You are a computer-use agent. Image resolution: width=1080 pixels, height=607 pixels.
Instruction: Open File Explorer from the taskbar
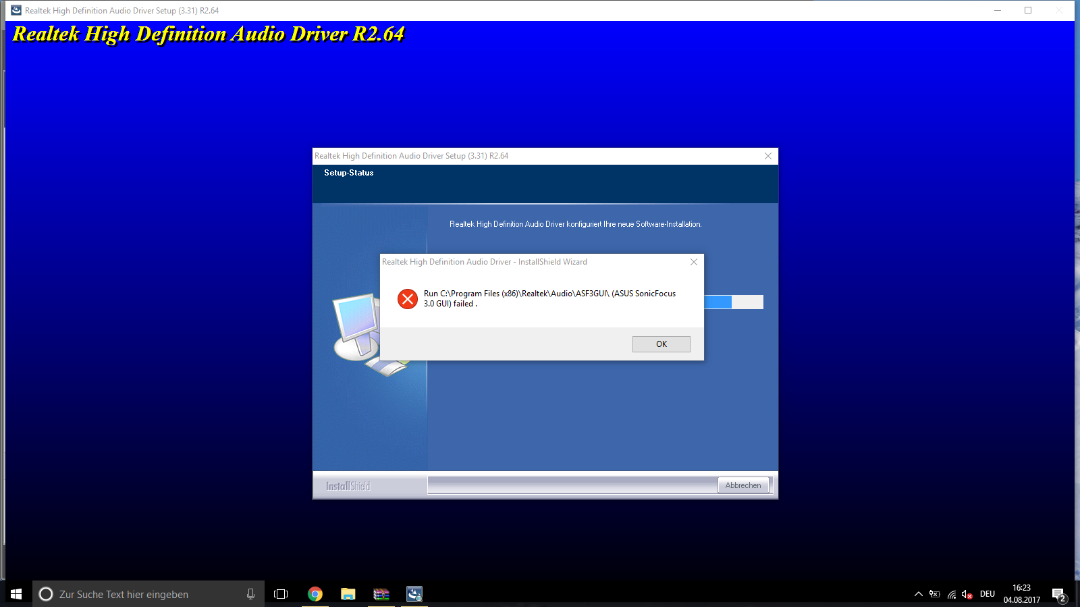pos(348,594)
